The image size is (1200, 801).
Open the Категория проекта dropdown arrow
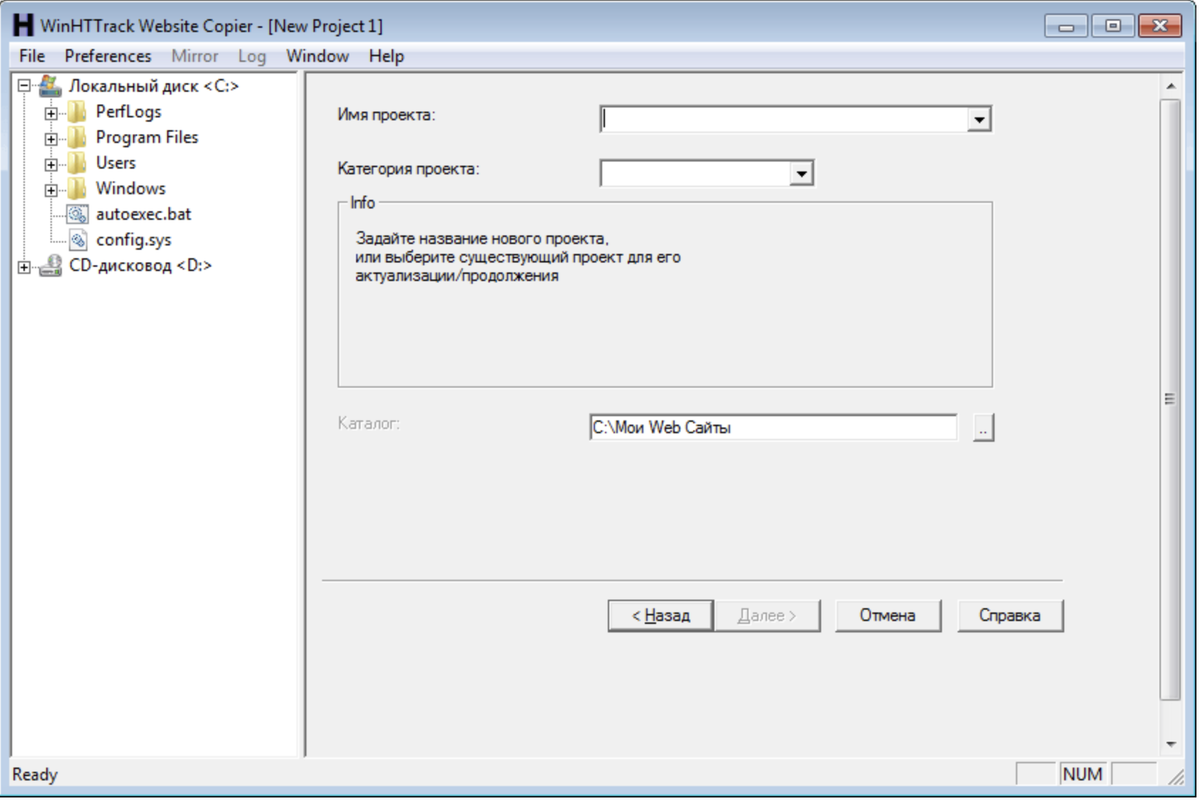pyautogui.click(x=801, y=174)
